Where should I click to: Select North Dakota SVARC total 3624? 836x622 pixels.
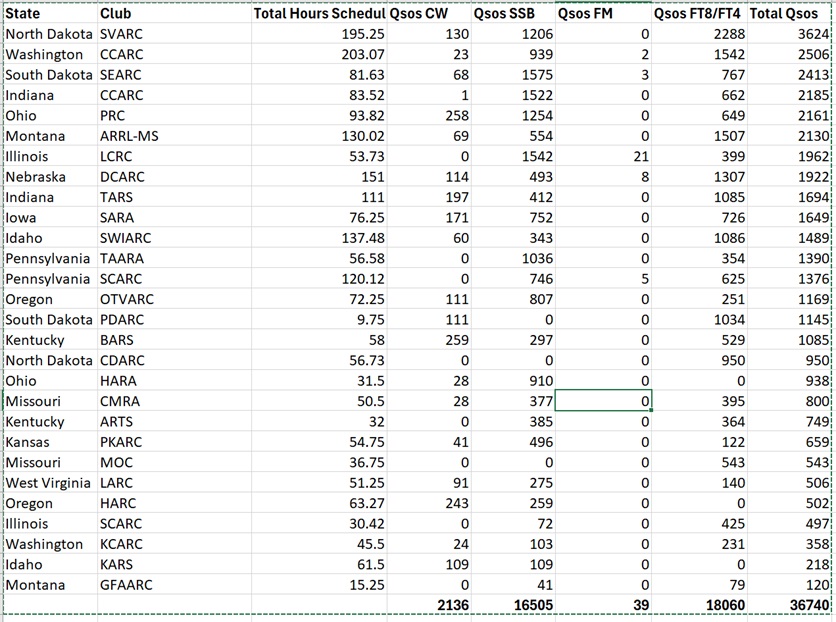pyautogui.click(x=789, y=34)
